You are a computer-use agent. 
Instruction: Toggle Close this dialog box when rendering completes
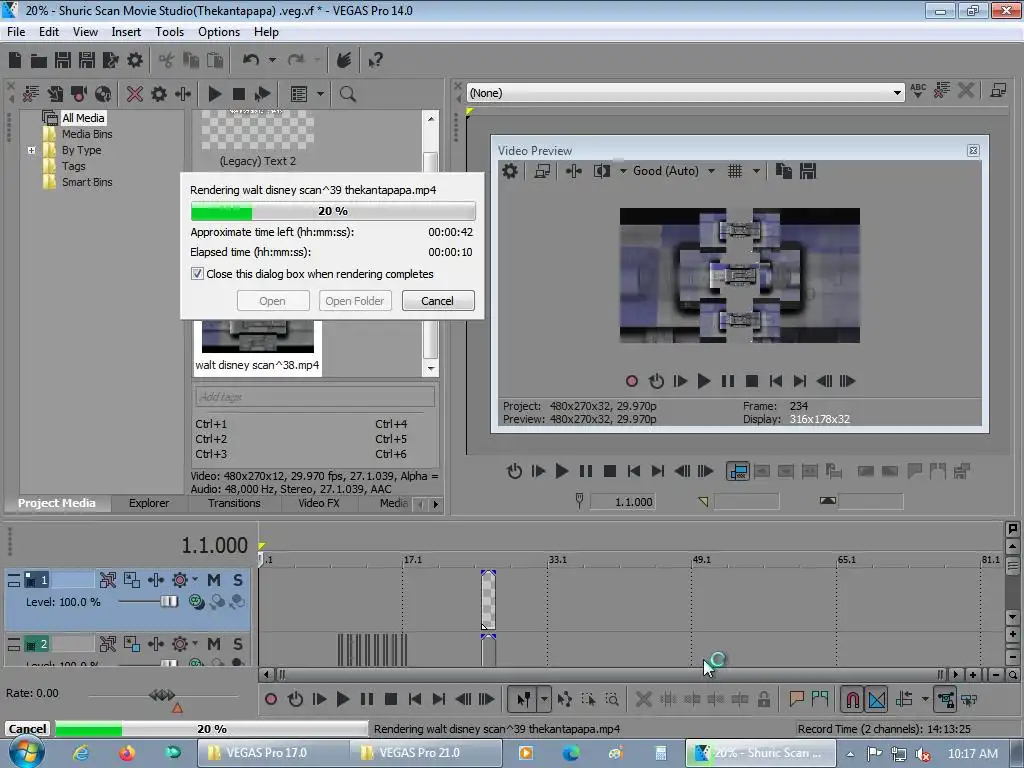[x=197, y=274]
